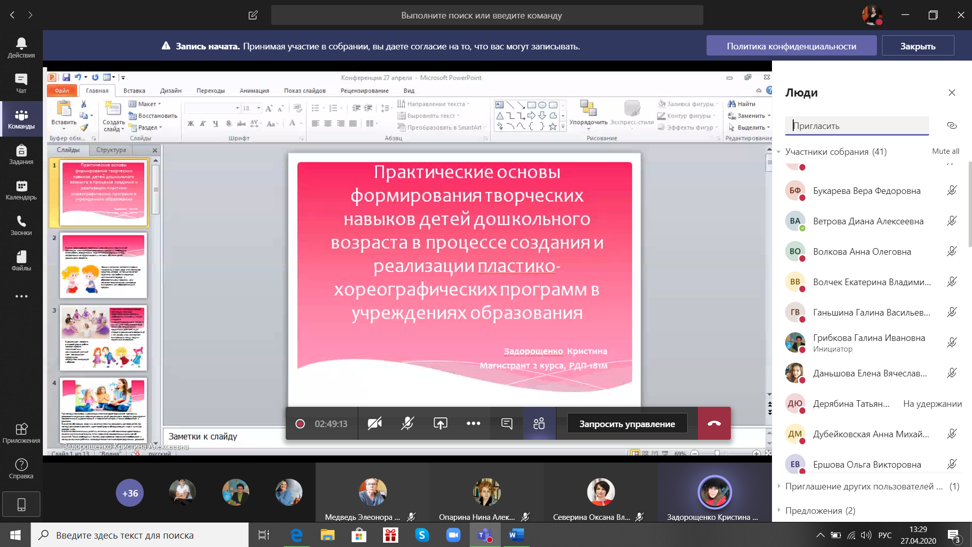This screenshot has width=972, height=547.
Task: Copy the meeting join link icon
Action: coord(951,126)
